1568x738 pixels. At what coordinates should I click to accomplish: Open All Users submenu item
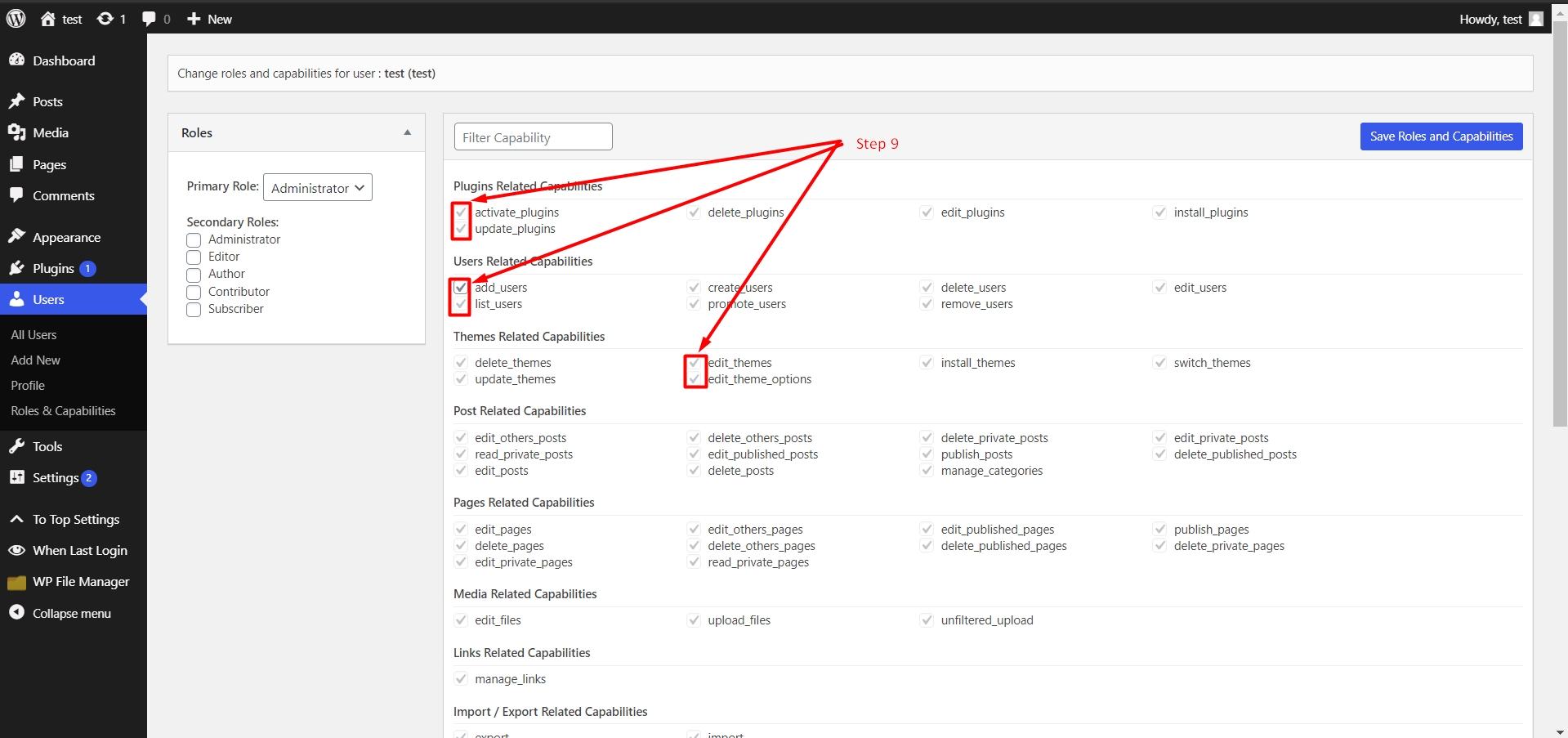coord(34,335)
